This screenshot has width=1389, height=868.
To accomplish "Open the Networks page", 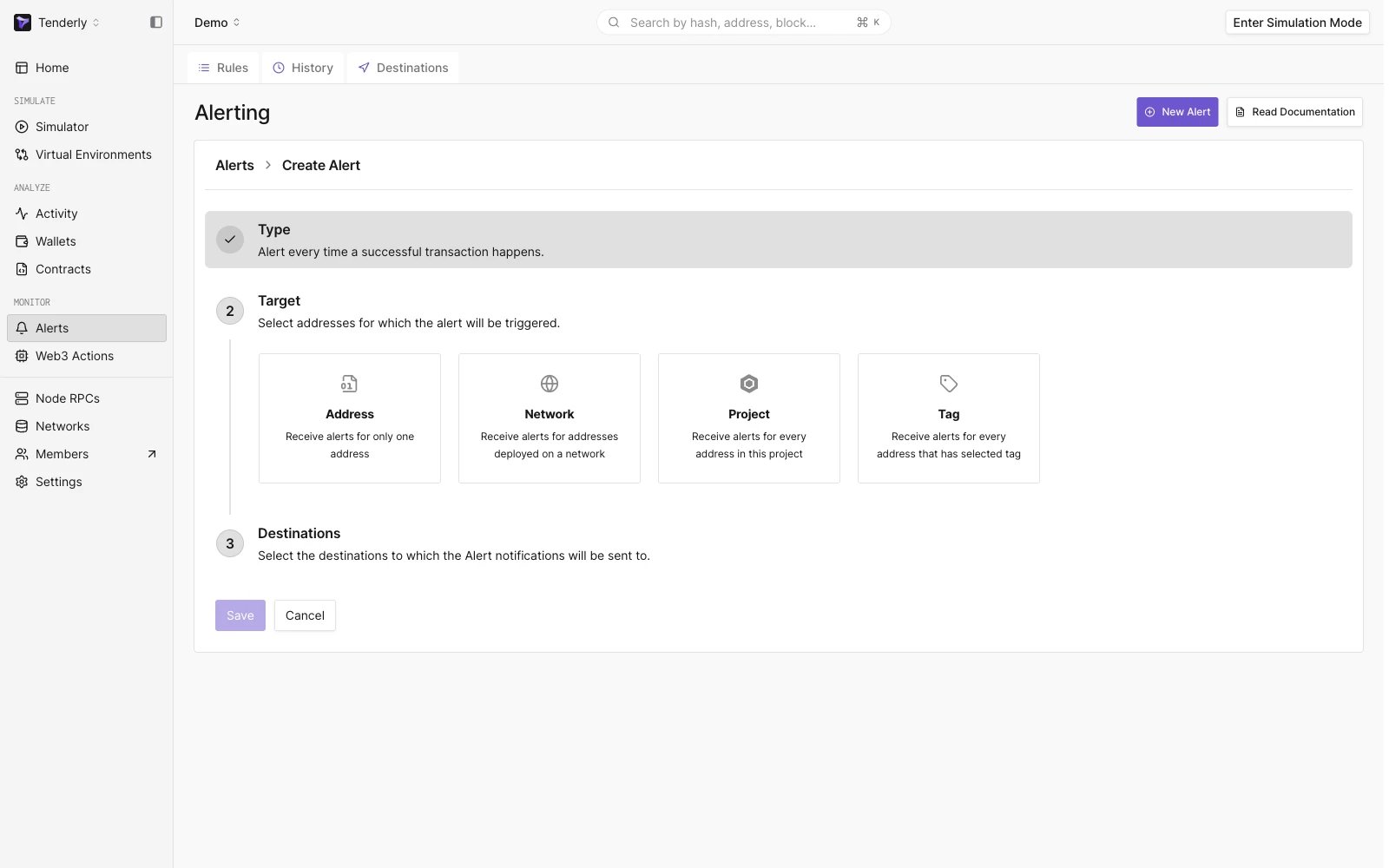I will (x=87, y=426).
